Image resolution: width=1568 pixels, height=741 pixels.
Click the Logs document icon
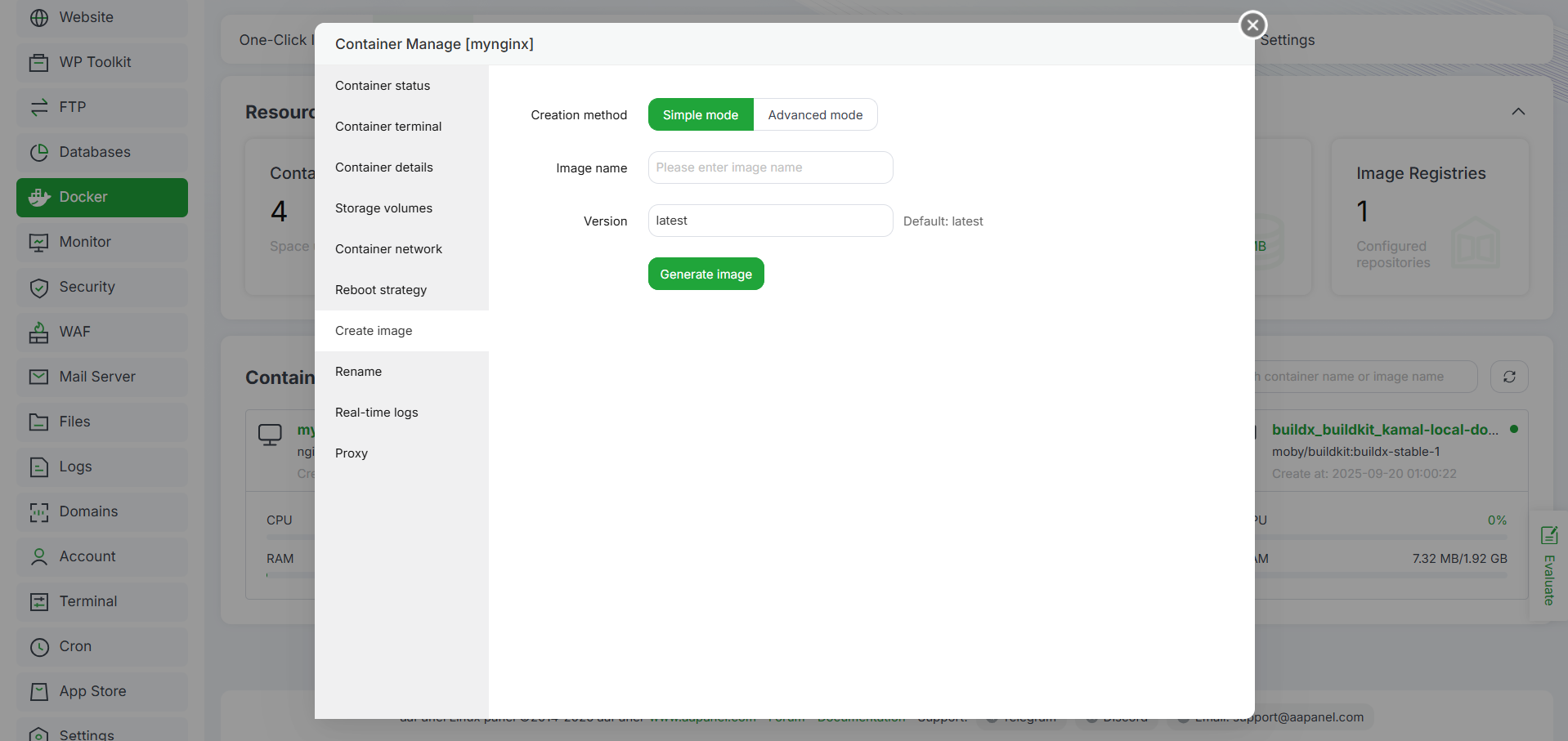coord(38,466)
